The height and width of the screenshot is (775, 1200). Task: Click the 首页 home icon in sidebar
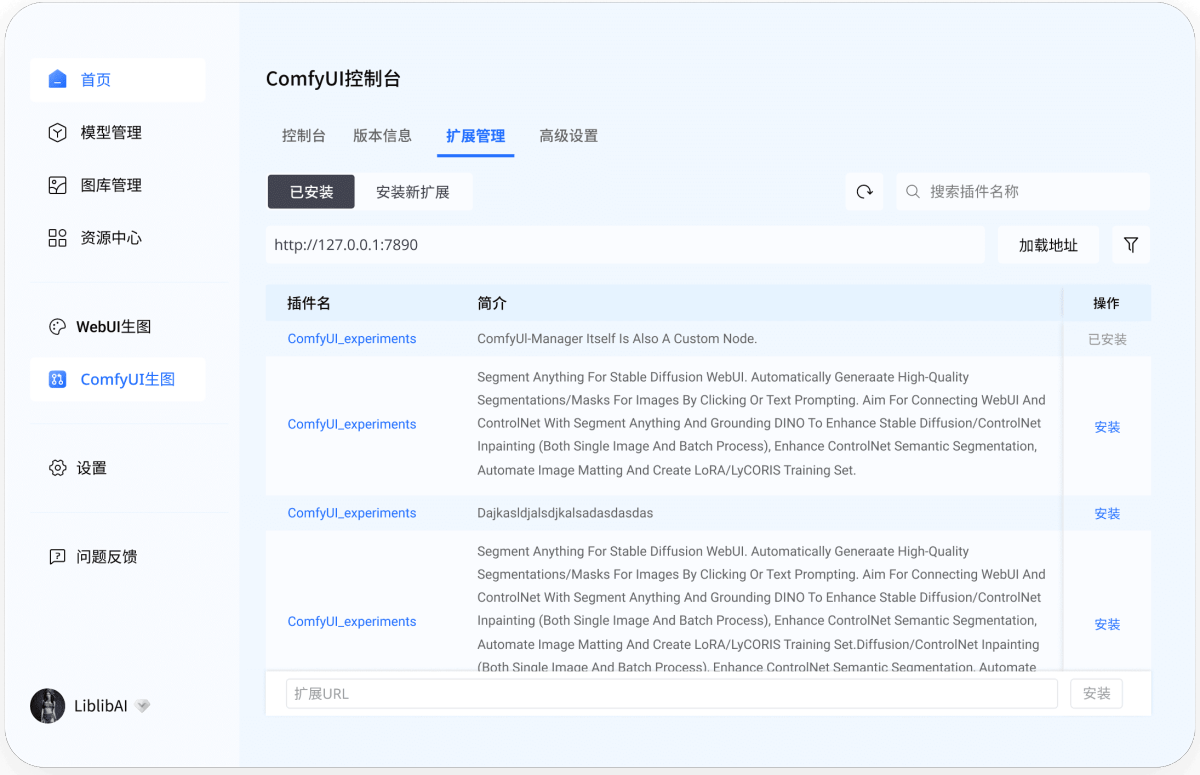58,79
